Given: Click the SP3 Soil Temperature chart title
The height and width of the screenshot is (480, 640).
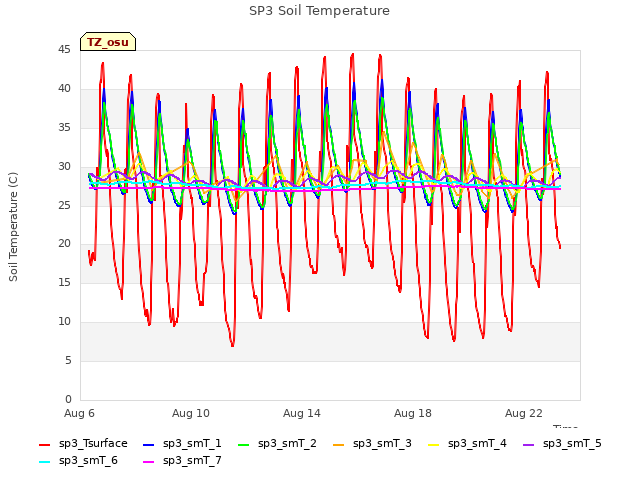Looking at the screenshot, I should [x=319, y=11].
